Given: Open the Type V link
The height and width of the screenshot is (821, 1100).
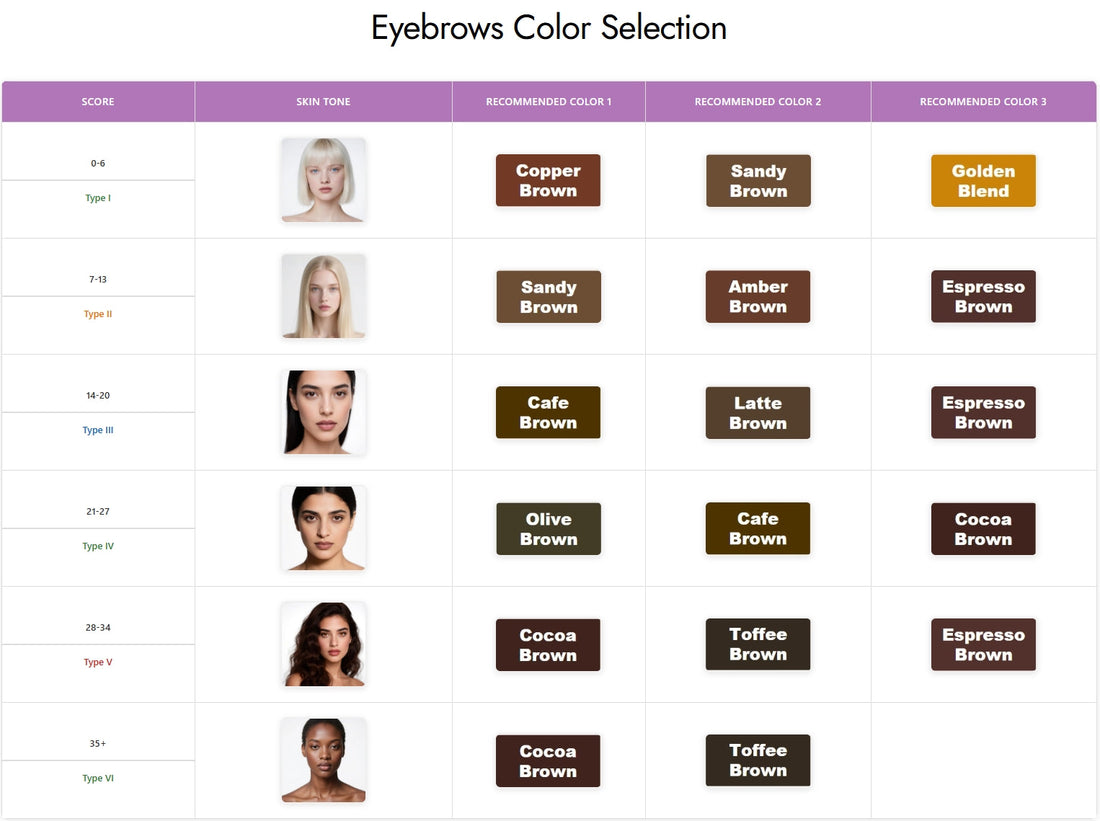Looking at the screenshot, I should point(97,661).
